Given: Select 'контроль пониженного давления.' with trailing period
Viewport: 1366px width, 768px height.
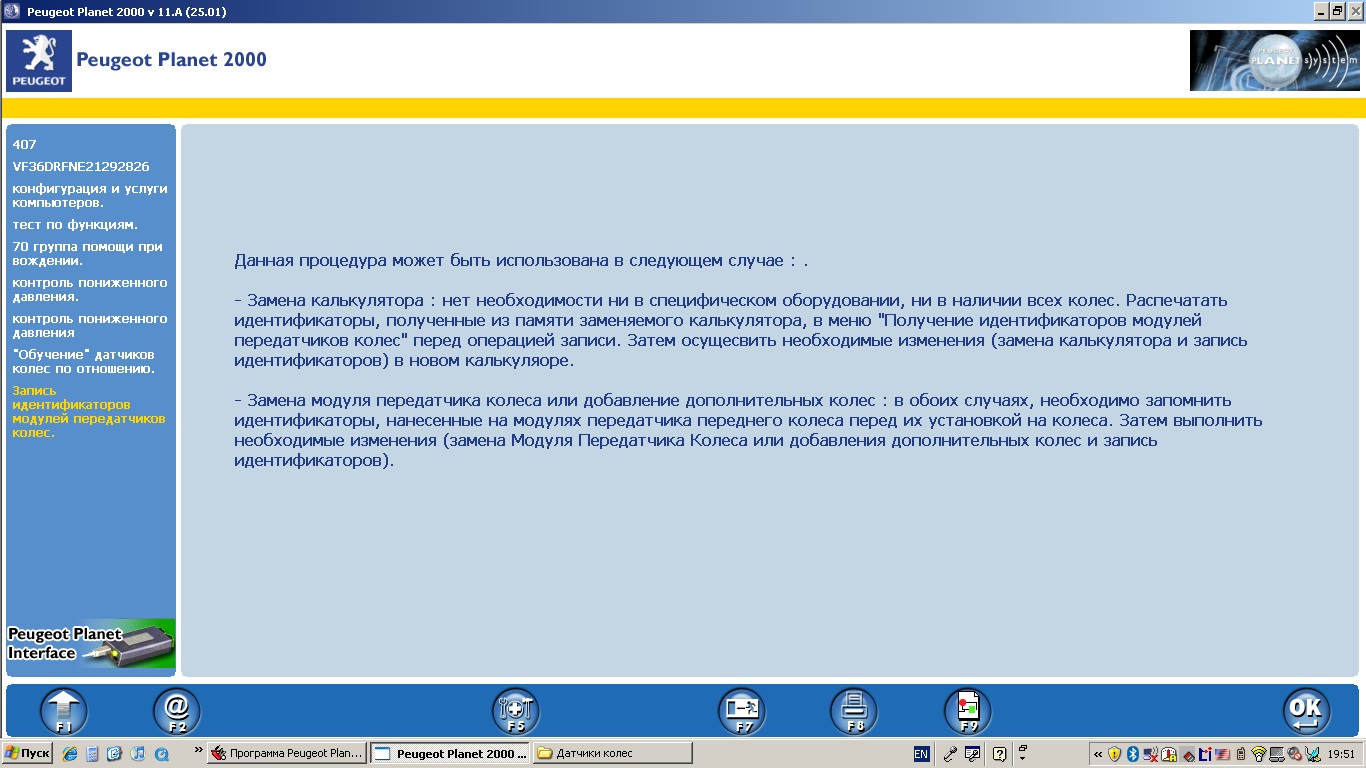Looking at the screenshot, I should tap(90, 289).
